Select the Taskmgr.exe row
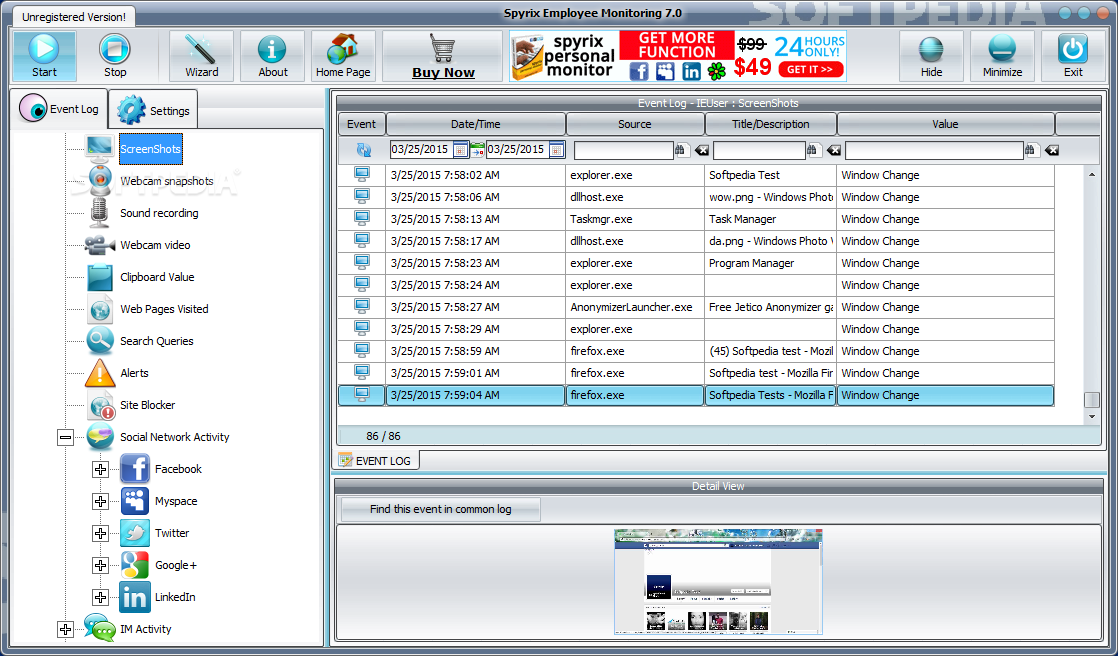 tap(696, 219)
